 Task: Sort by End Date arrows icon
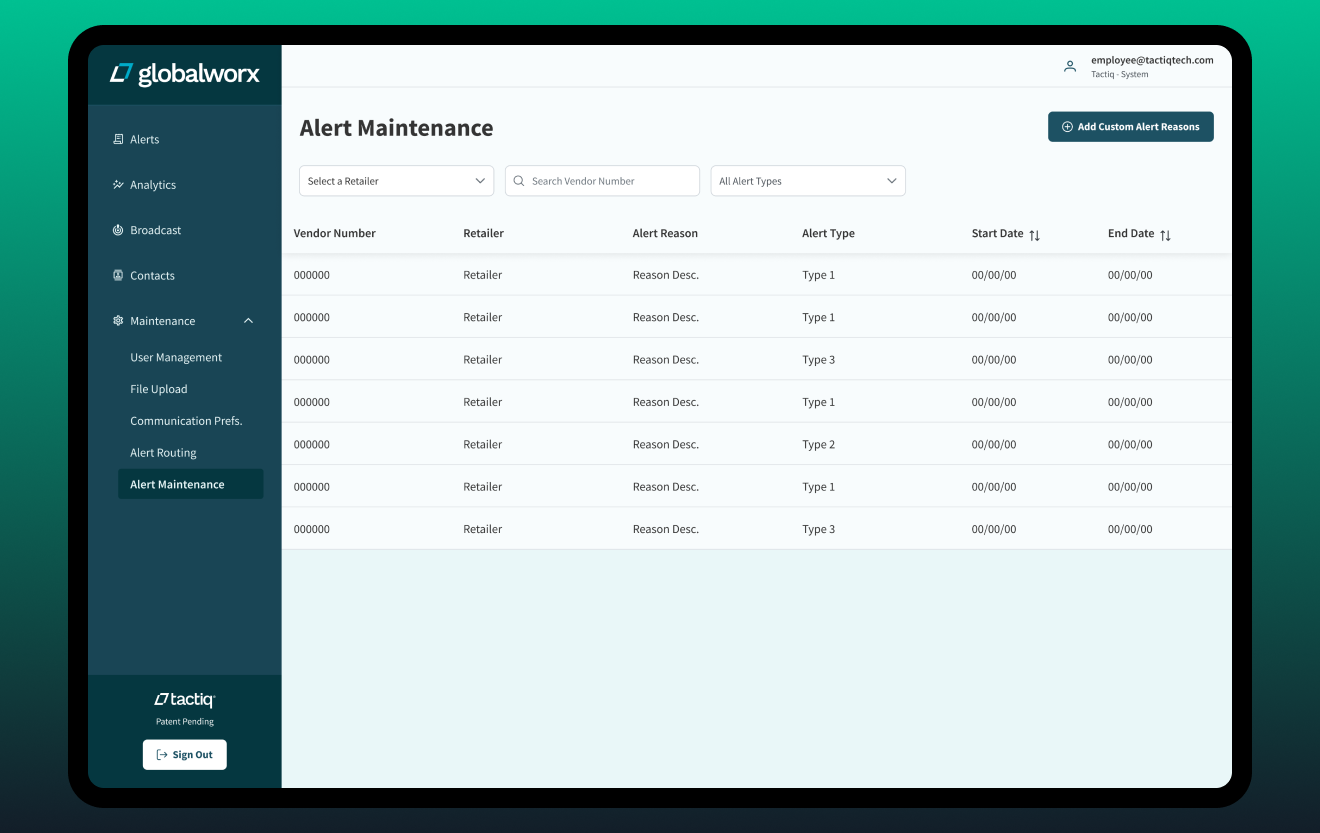coord(1165,235)
